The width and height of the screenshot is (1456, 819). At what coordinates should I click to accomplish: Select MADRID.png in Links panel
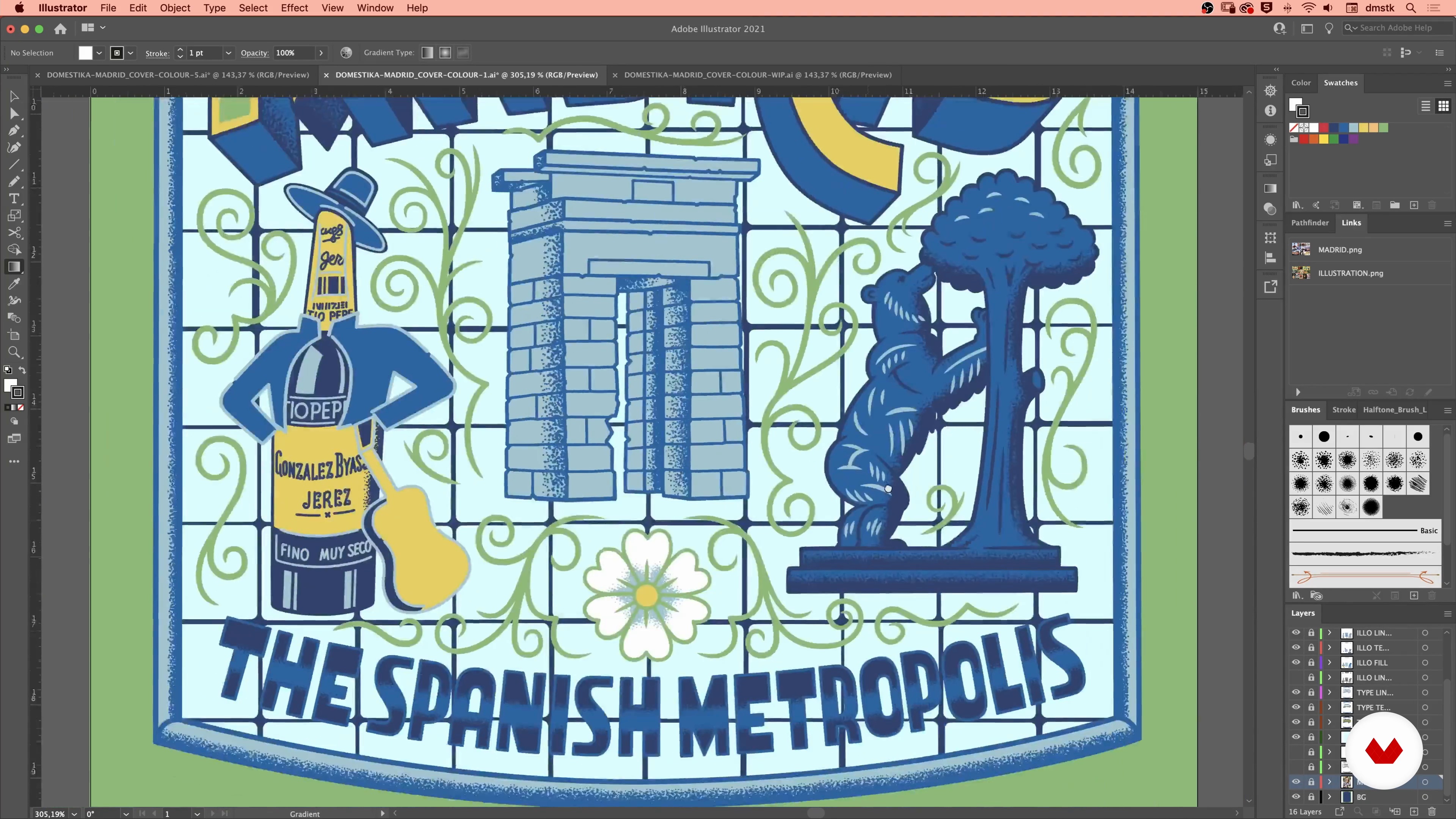[x=1368, y=249]
